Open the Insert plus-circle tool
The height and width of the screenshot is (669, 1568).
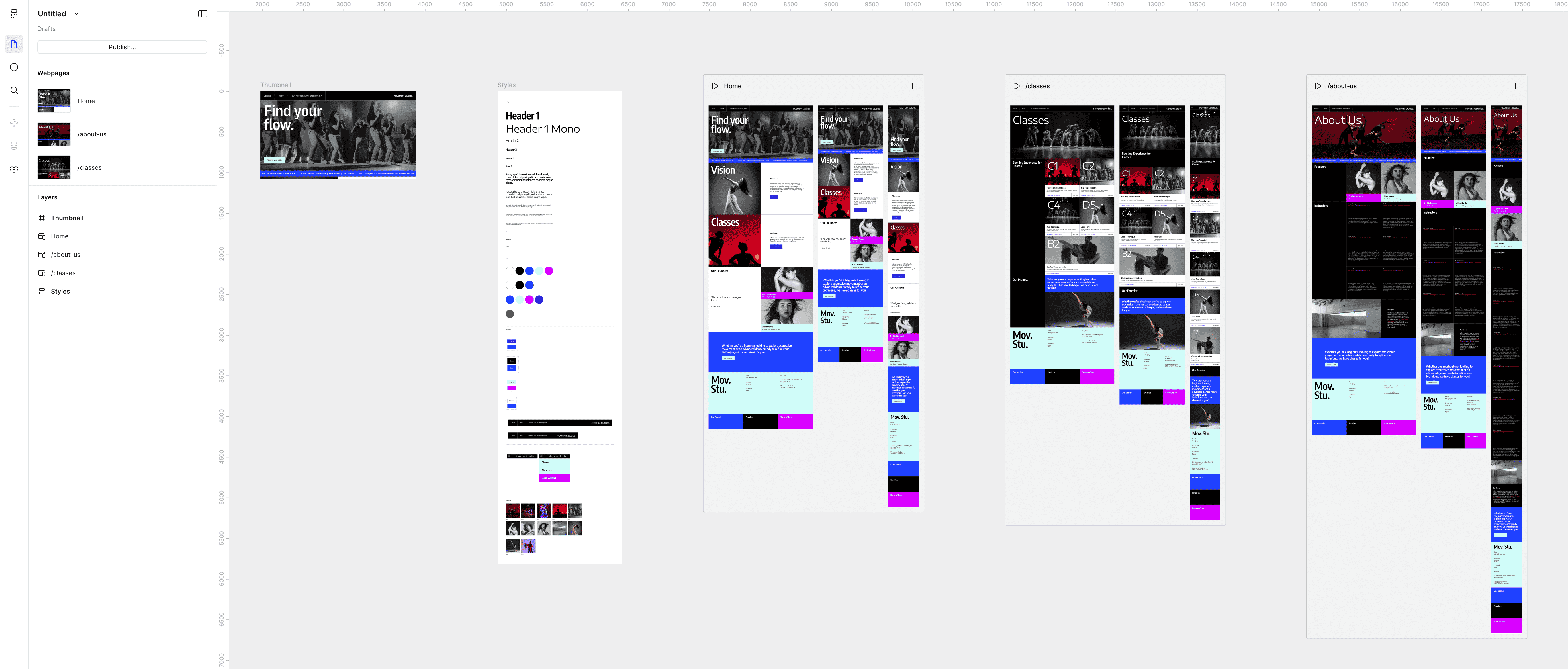pyautogui.click(x=14, y=67)
